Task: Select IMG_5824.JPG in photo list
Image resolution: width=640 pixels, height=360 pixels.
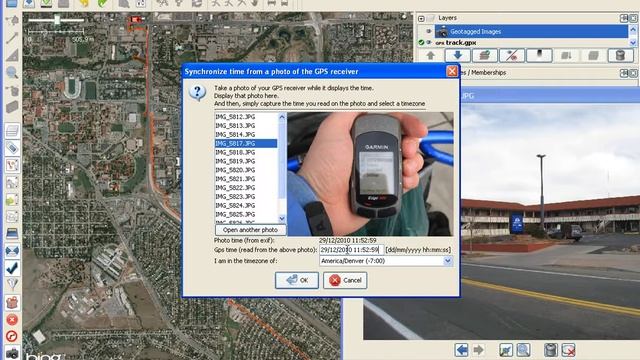Action: coord(235,206)
